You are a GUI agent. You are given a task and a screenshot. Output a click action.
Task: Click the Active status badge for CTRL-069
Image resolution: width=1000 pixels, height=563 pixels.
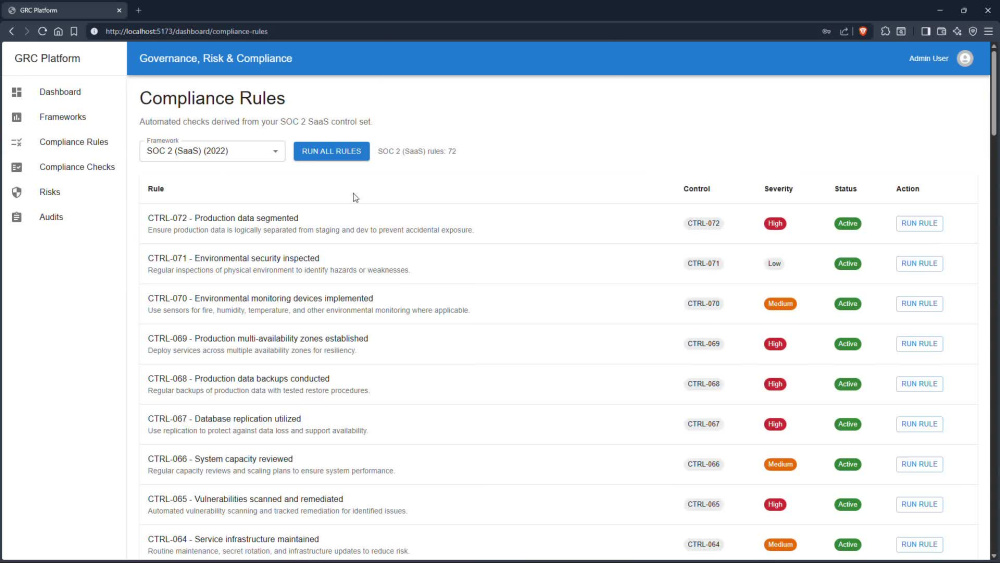point(848,344)
